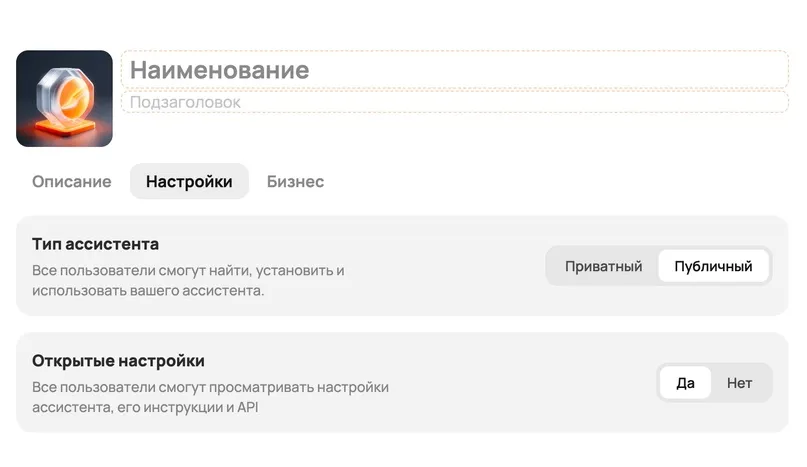Click the description under Тип ассистента

(188, 280)
